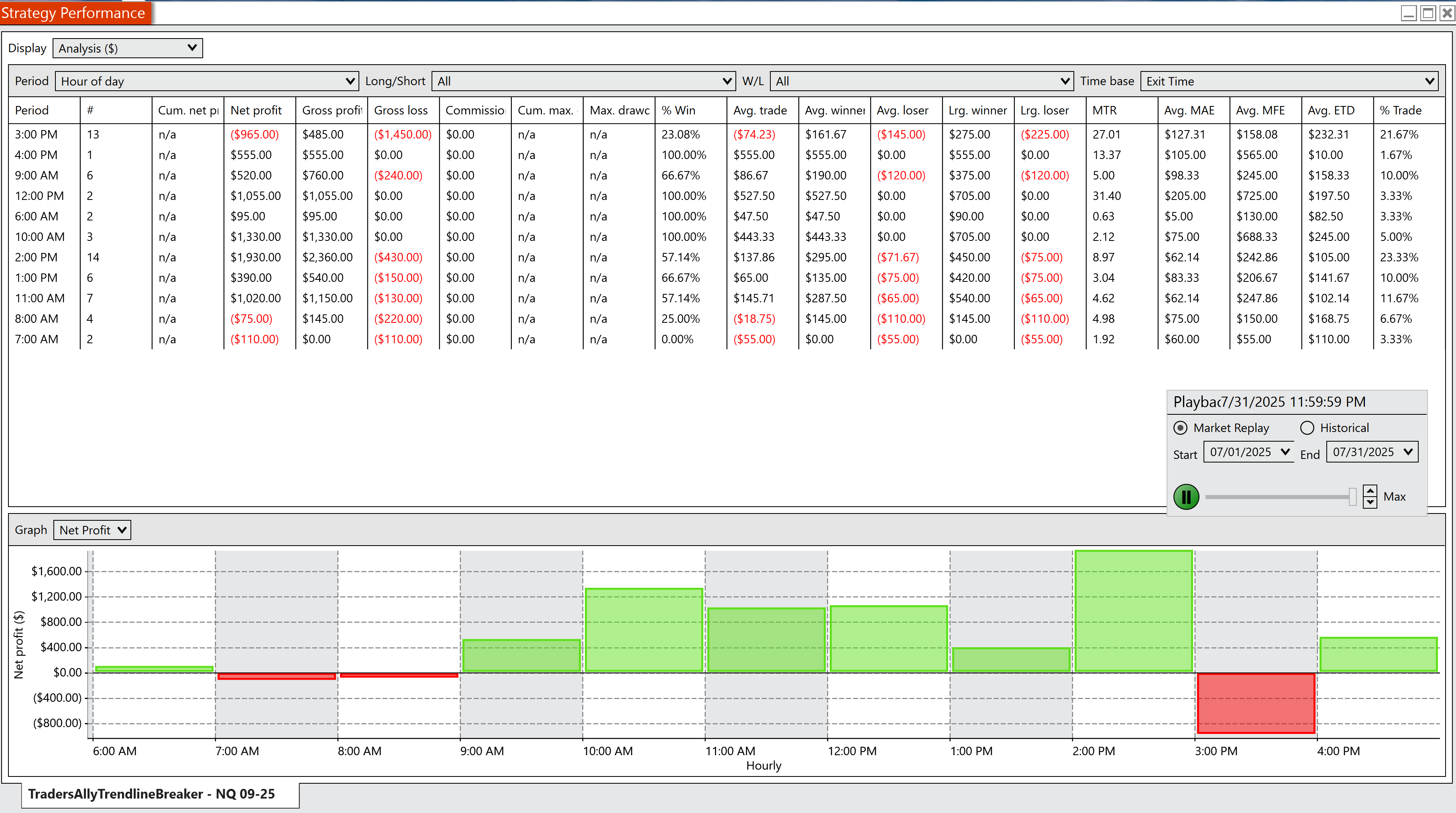Open the Graph Net Profit dropdown
1456x813 pixels.
click(x=92, y=530)
